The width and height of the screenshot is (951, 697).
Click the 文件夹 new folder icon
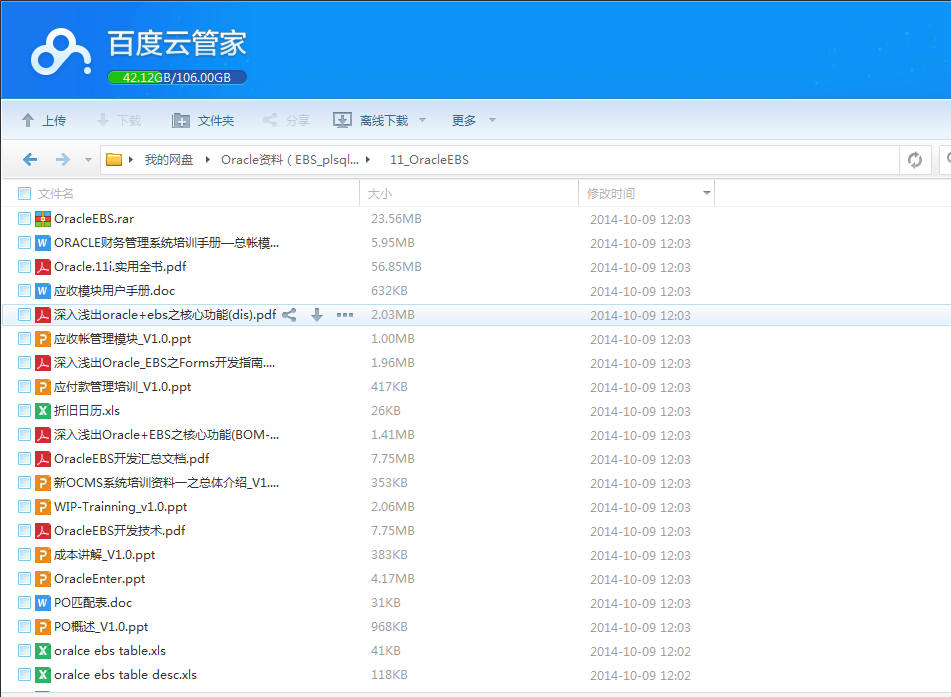pyautogui.click(x=181, y=120)
